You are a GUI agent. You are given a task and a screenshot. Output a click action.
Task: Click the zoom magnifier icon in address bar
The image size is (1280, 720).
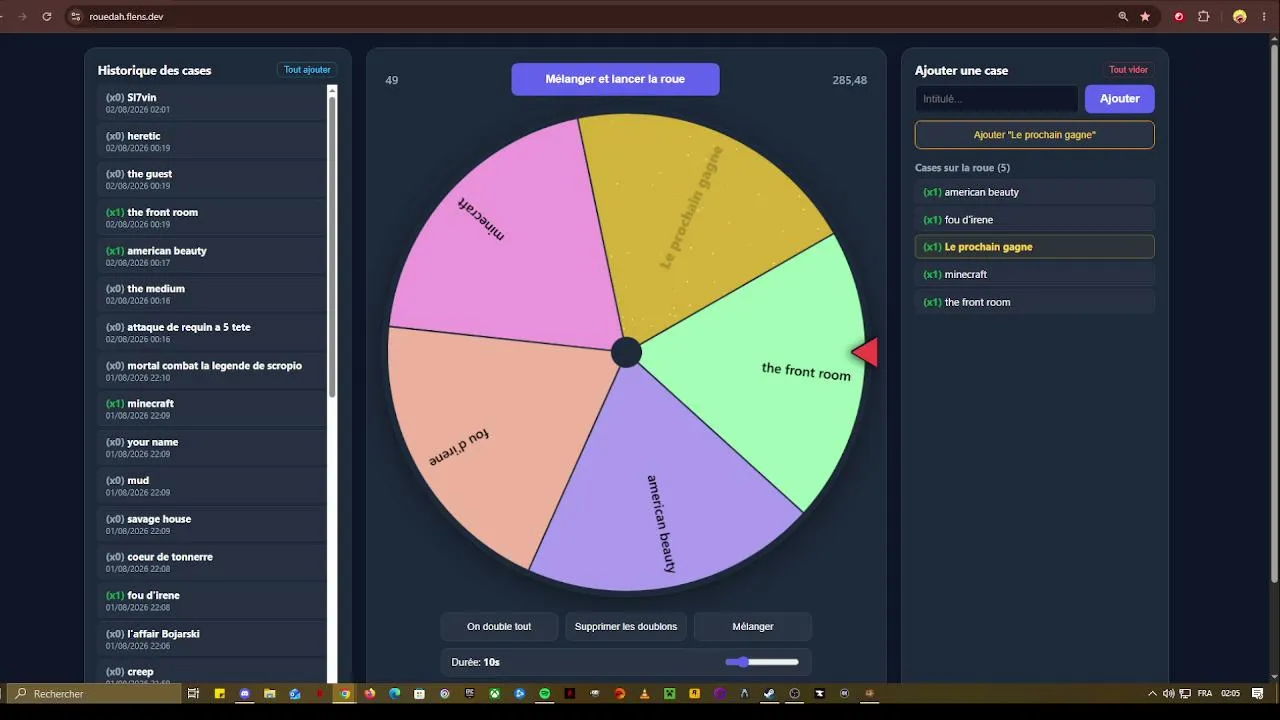pos(1123,17)
